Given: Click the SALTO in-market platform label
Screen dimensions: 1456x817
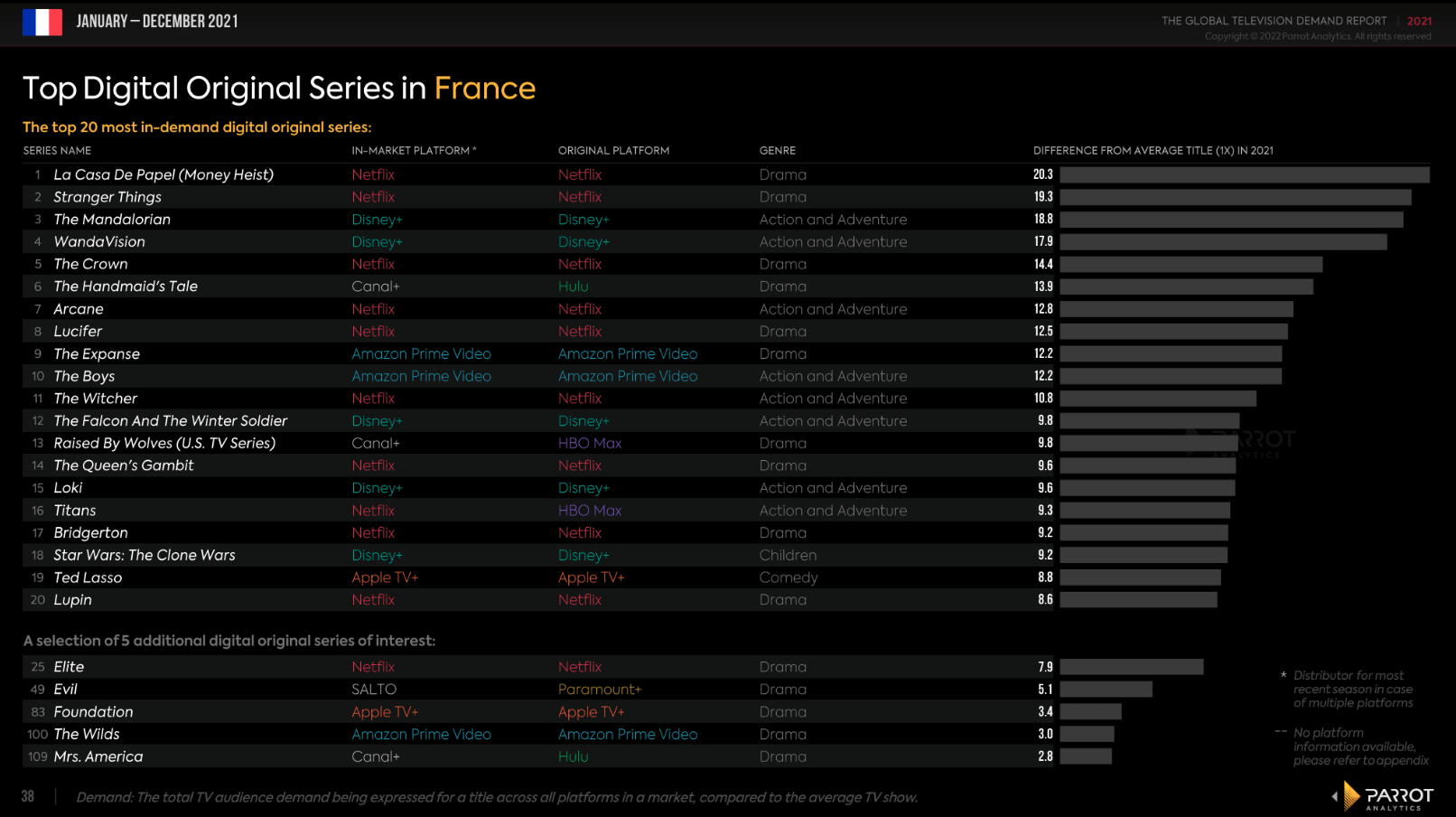Looking at the screenshot, I should (374, 690).
